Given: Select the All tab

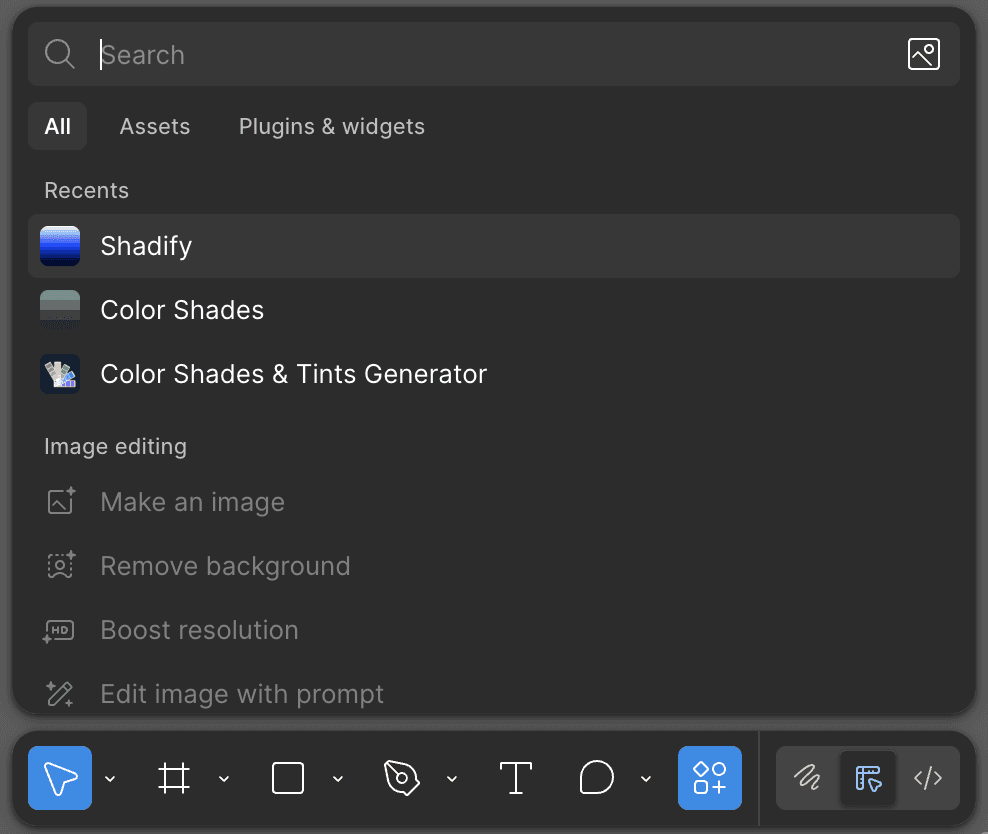Looking at the screenshot, I should [57, 127].
